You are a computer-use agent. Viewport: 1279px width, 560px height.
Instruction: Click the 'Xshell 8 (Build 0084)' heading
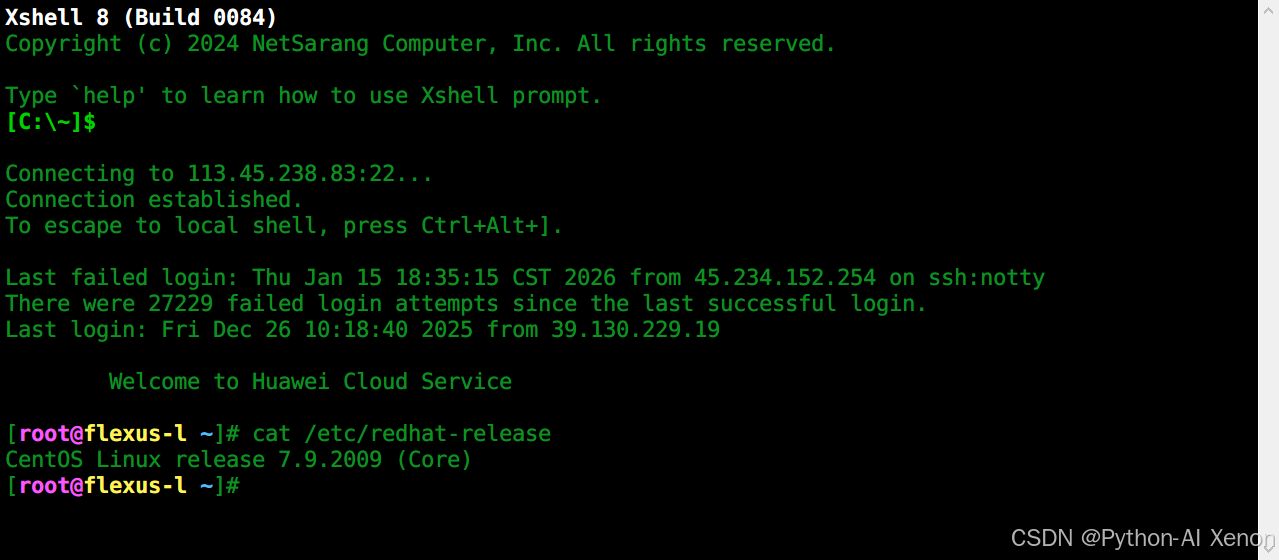(x=141, y=17)
